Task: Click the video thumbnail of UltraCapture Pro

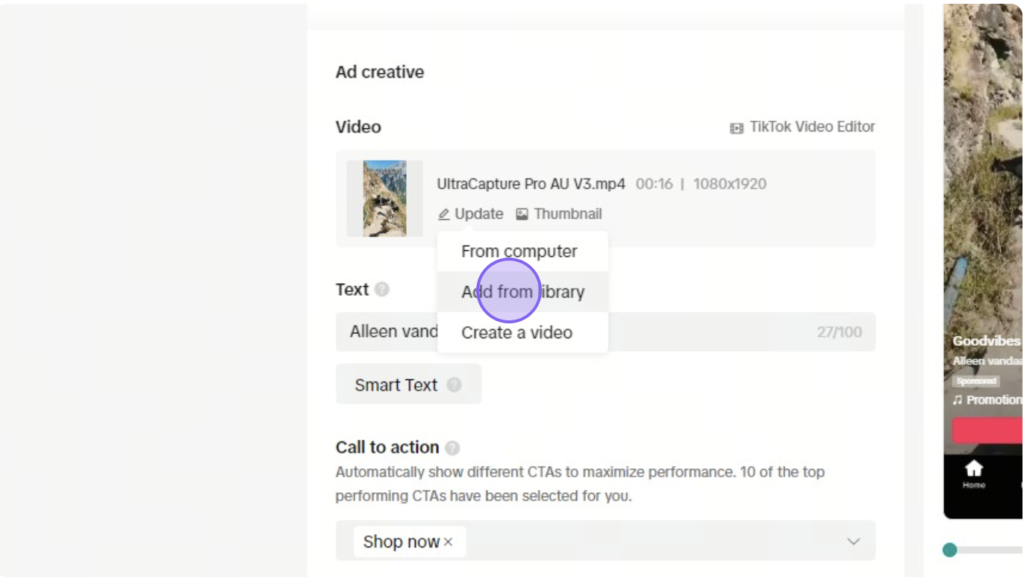Action: pyautogui.click(x=385, y=198)
